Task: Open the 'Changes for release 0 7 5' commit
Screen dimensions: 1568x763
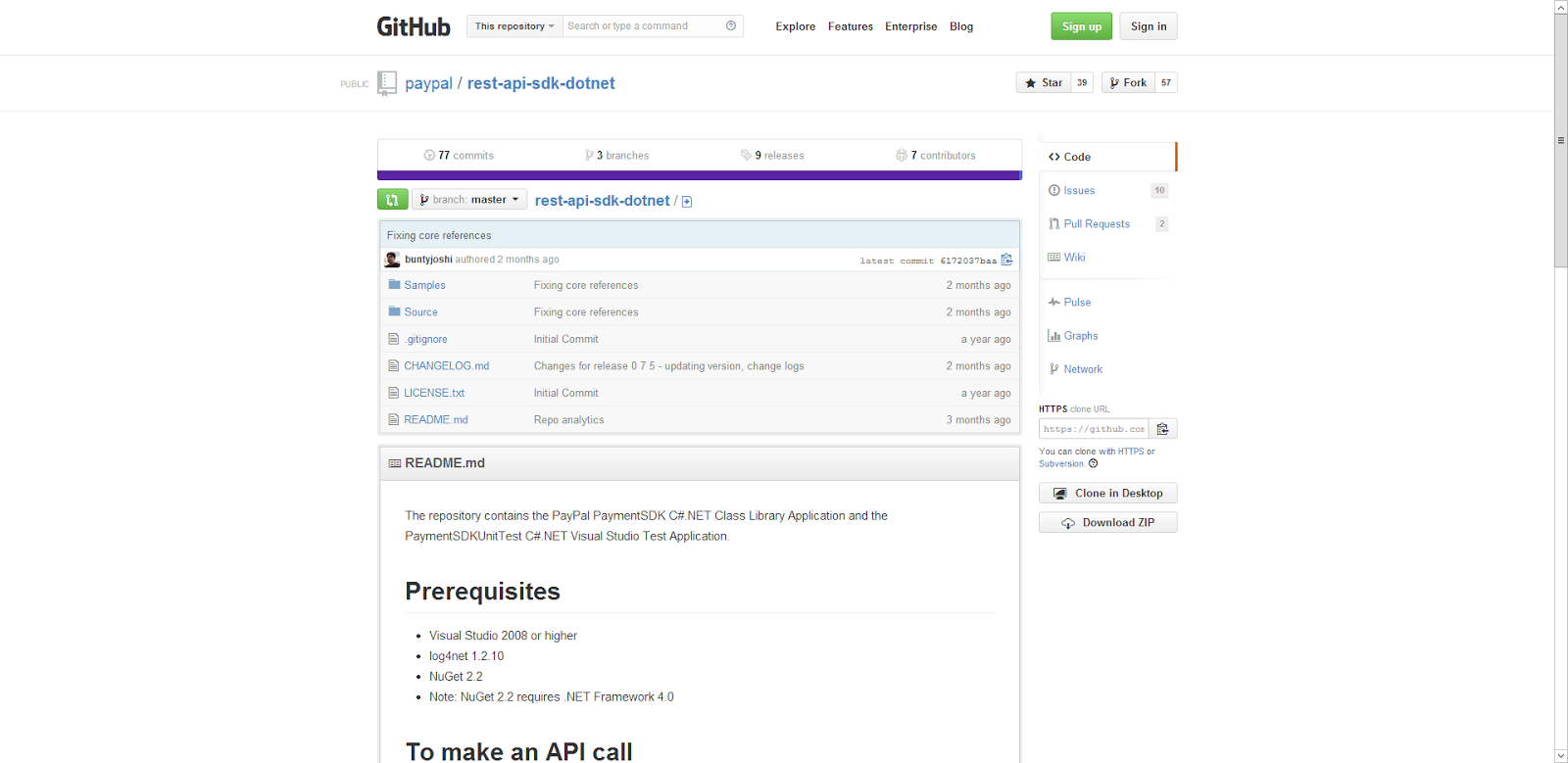Action: [x=669, y=365]
